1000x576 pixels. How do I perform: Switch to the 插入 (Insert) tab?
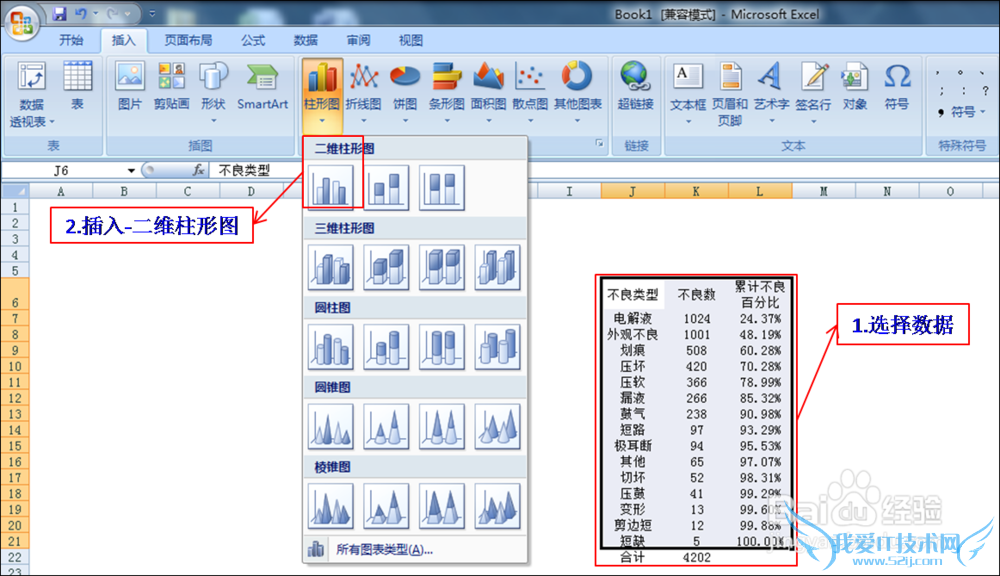pos(124,40)
